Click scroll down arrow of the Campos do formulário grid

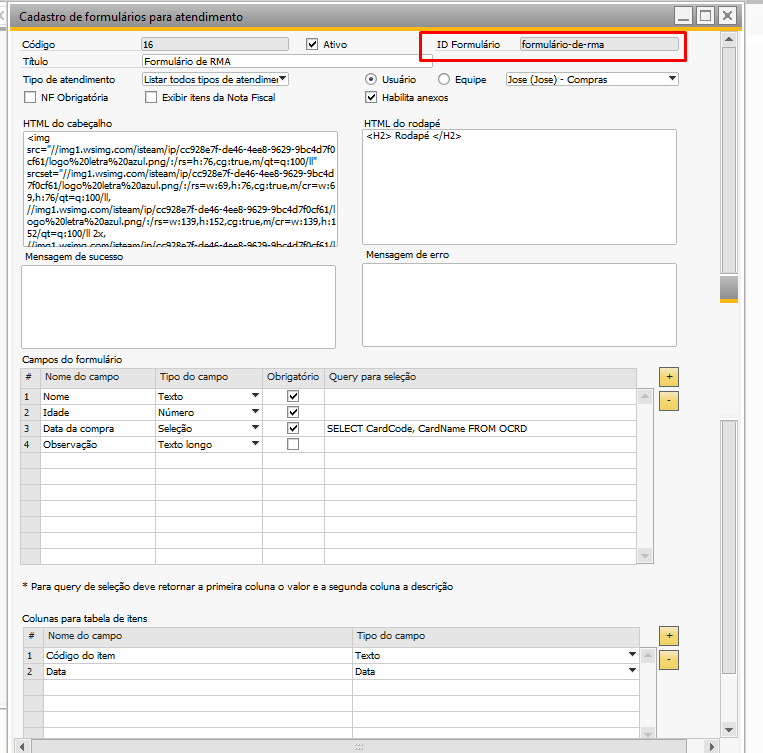(x=645, y=555)
